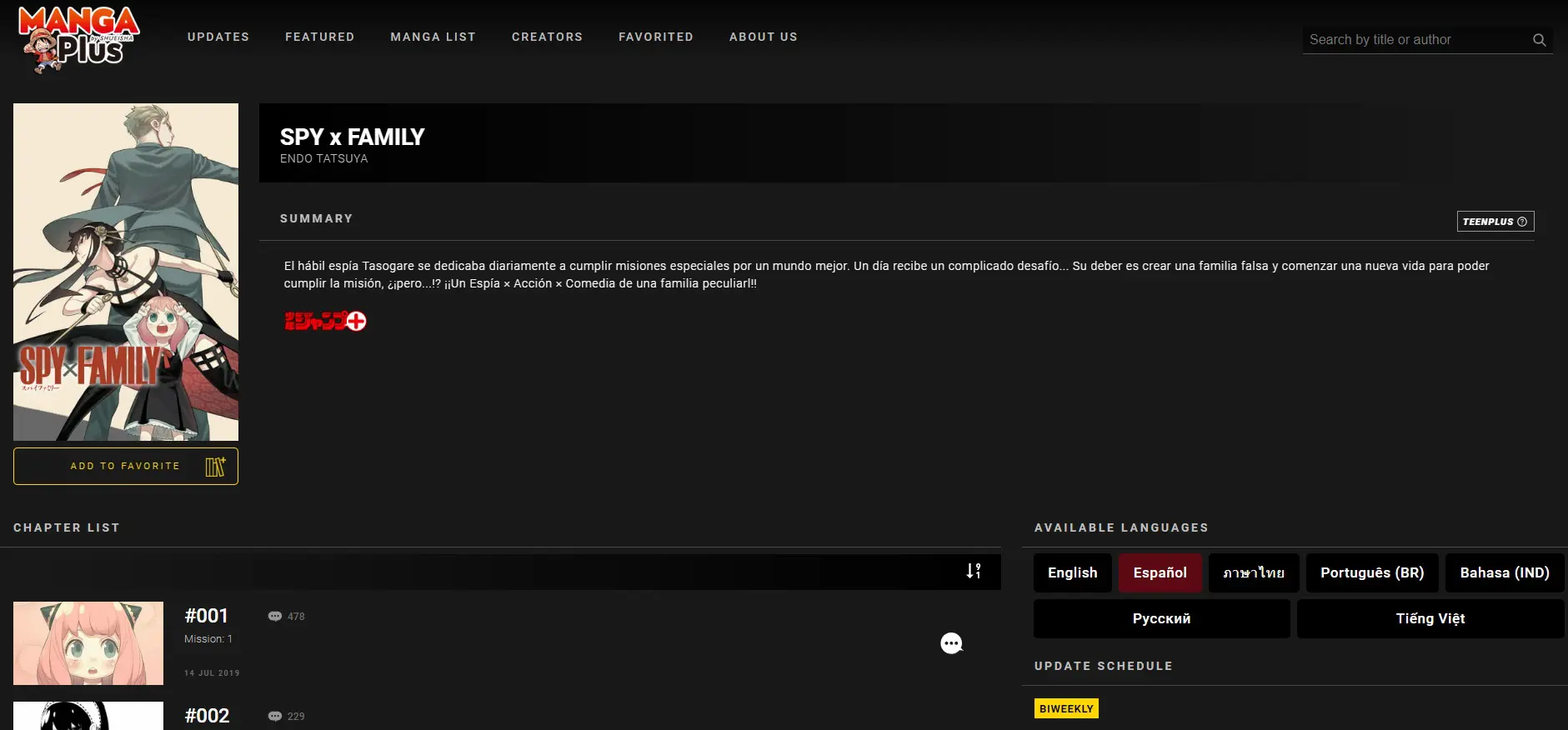Open the Manga Plus home logo
This screenshot has height=730, width=1568.
(x=79, y=39)
